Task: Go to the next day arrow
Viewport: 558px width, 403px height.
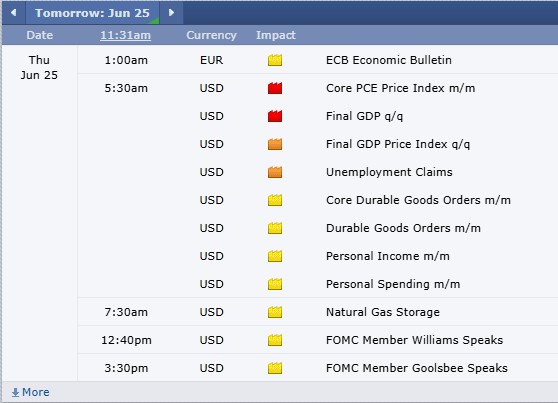Action: click(171, 13)
